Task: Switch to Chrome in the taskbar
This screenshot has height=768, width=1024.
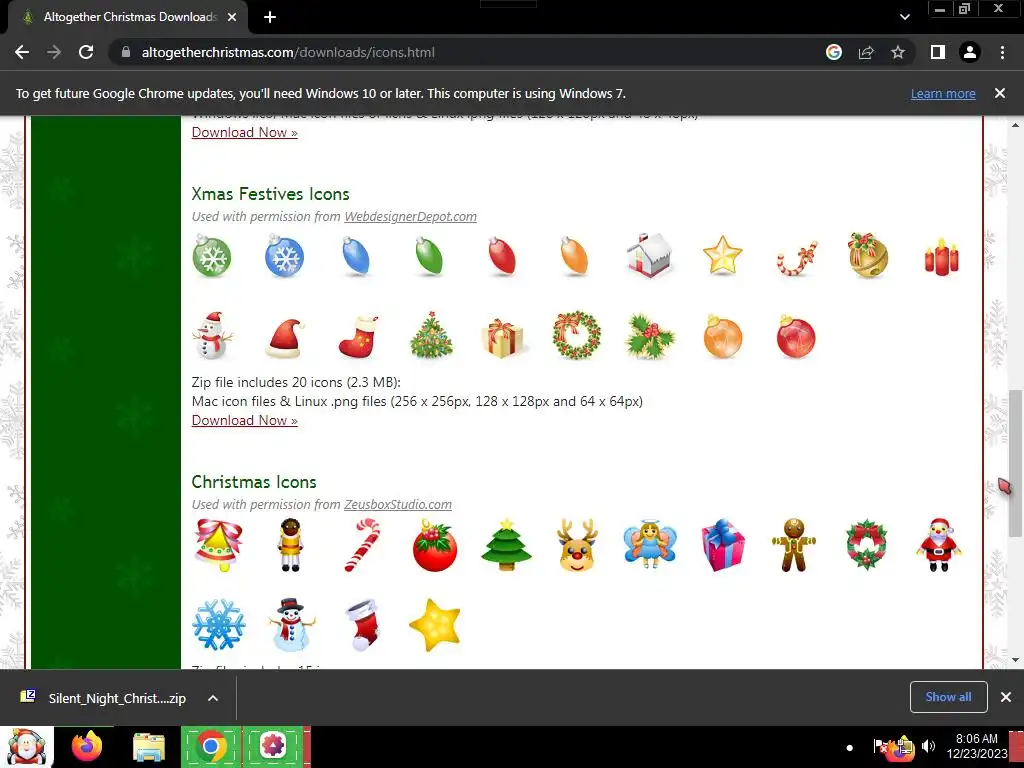Action: point(211,746)
